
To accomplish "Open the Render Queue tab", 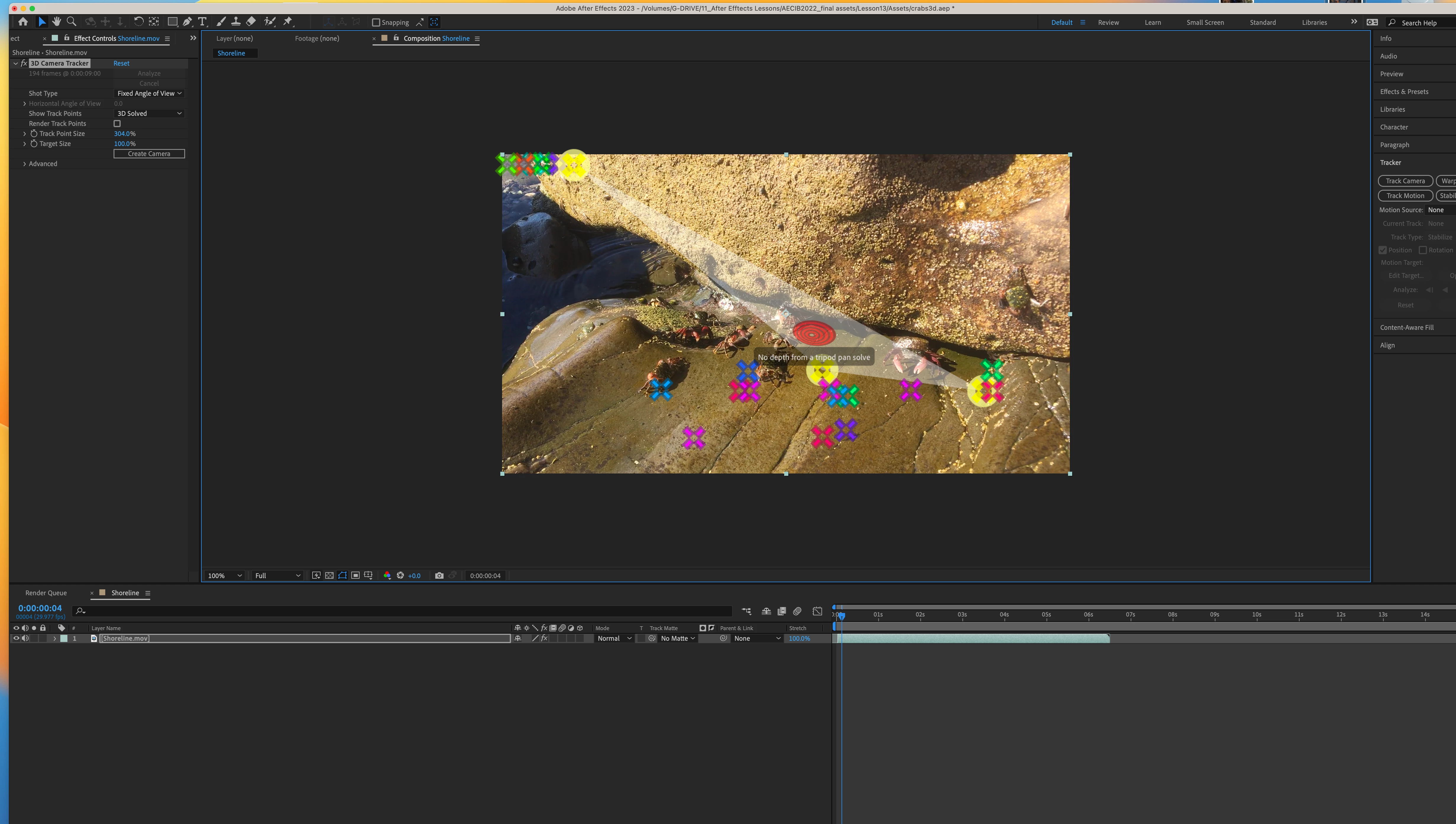I will click(x=46, y=593).
